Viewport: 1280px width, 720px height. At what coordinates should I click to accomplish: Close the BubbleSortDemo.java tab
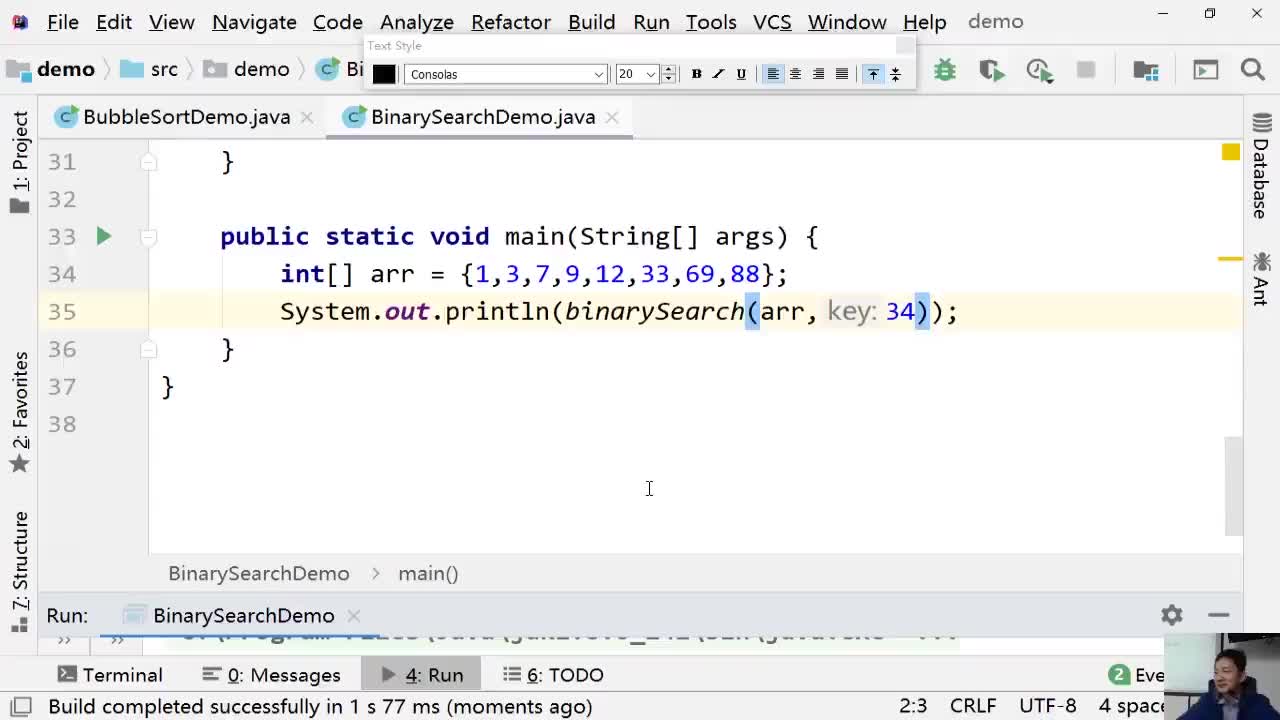click(307, 117)
